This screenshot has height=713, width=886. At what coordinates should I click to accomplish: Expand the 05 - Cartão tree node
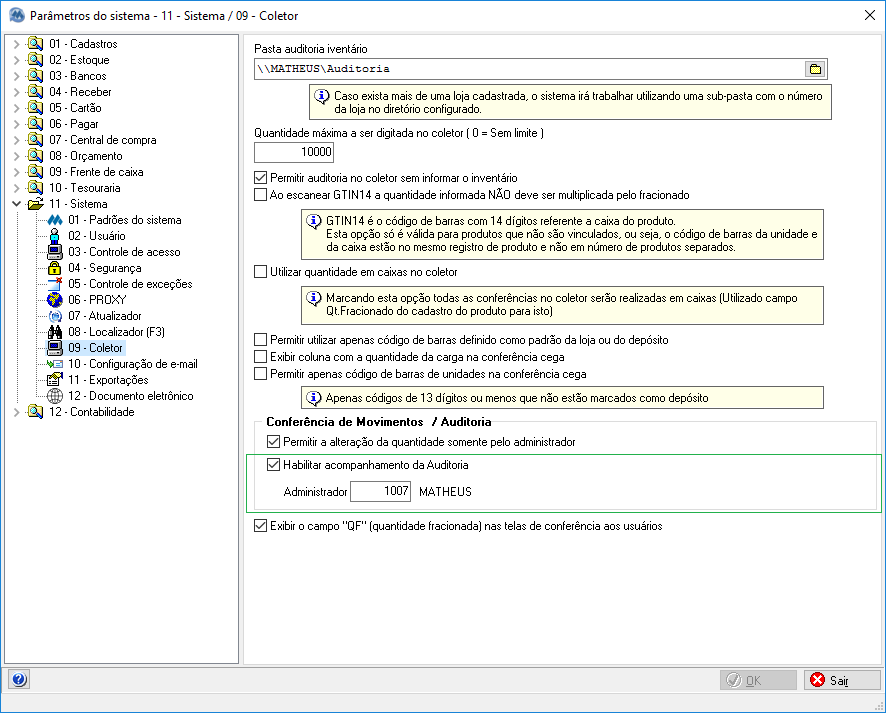click(16, 107)
